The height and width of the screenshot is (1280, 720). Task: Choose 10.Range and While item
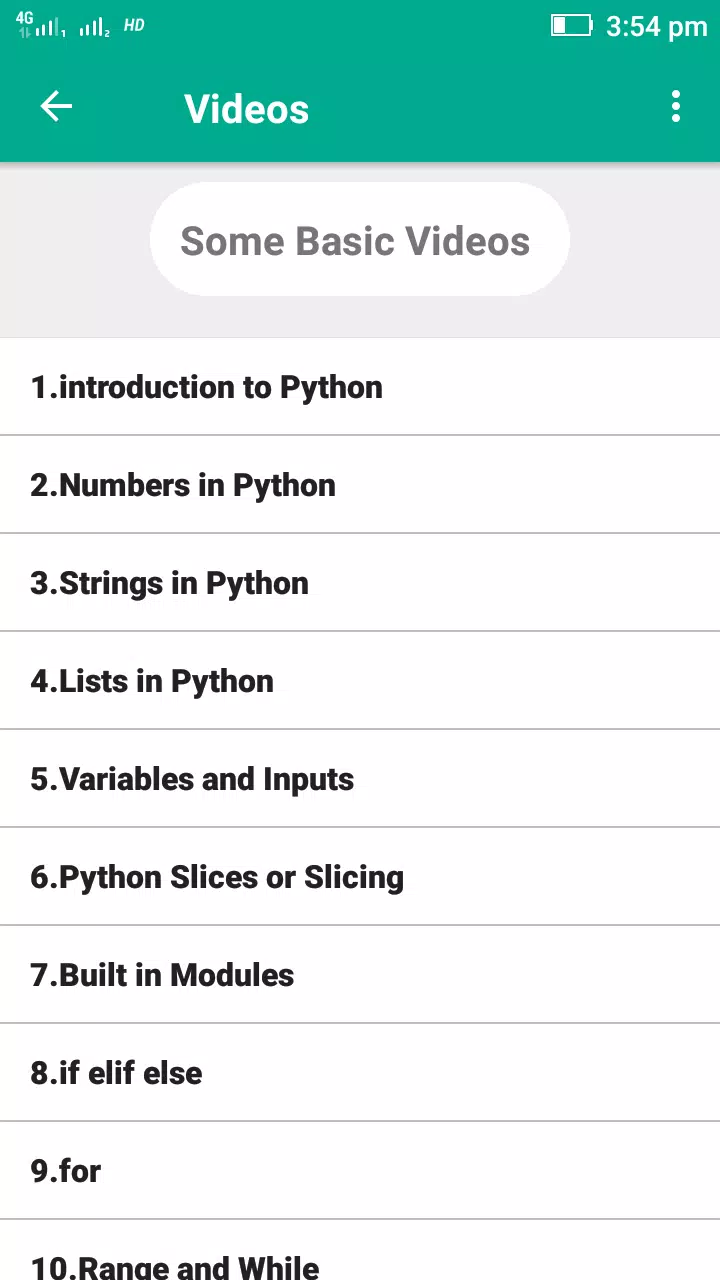click(x=360, y=1251)
